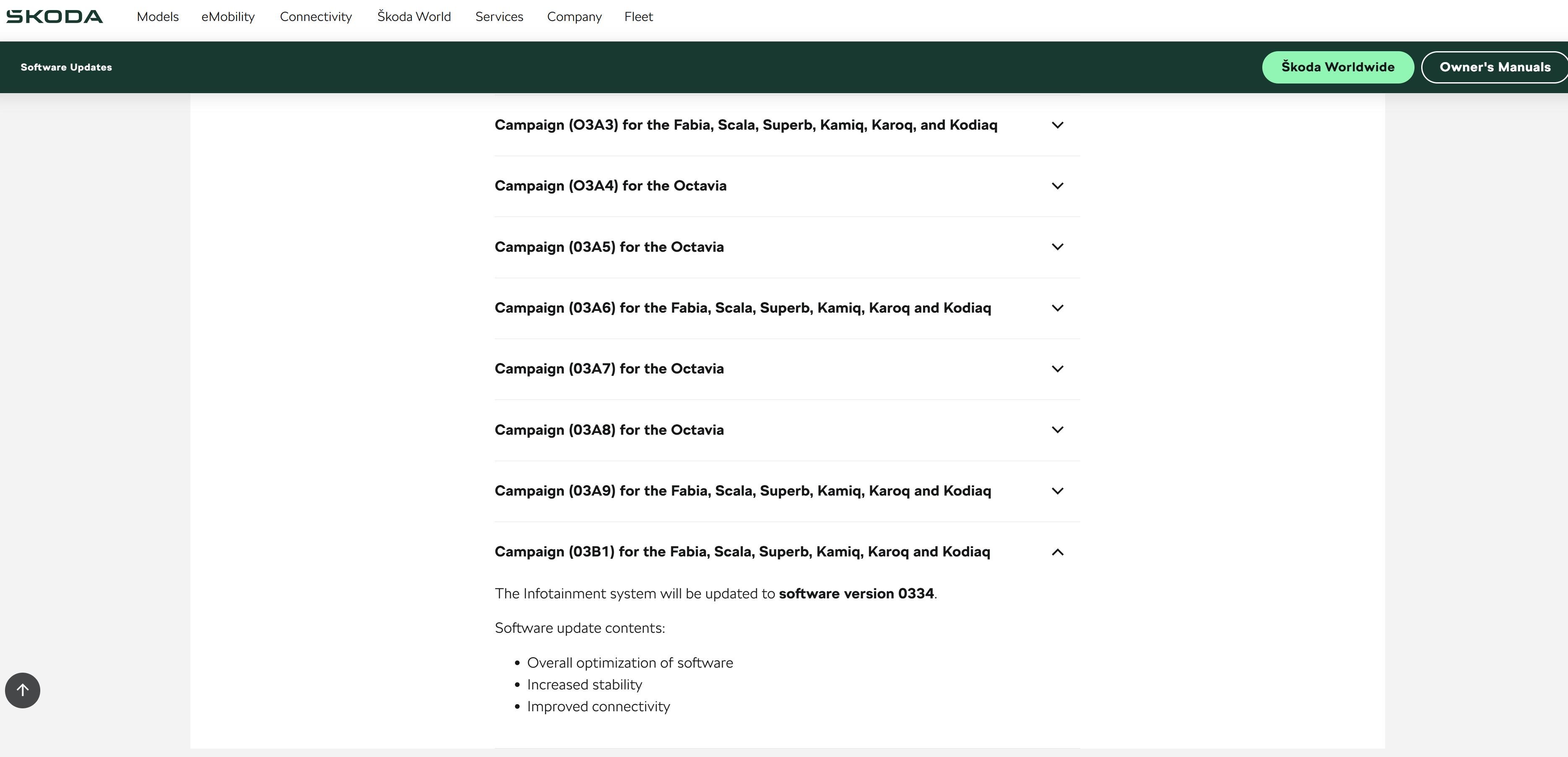This screenshot has width=1568, height=757.
Task: Expand Campaign (03A8) for the Octavia chevron
Action: coord(1057,429)
